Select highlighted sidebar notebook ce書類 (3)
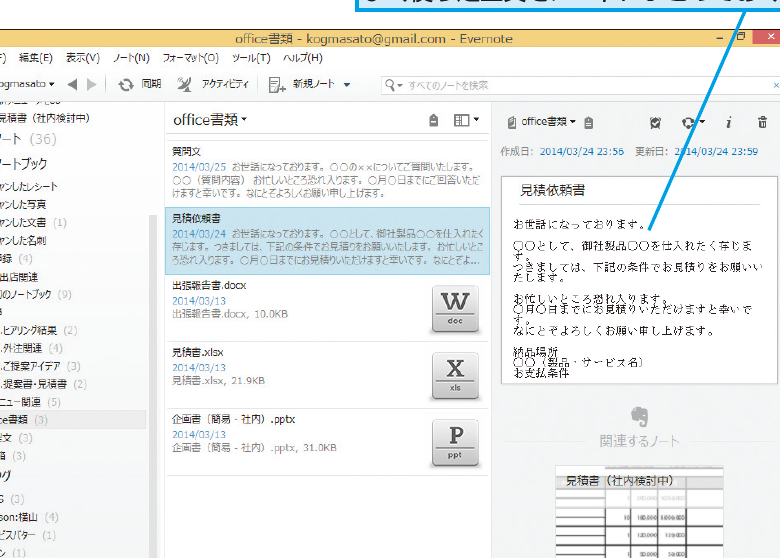780x558 pixels. [73, 420]
